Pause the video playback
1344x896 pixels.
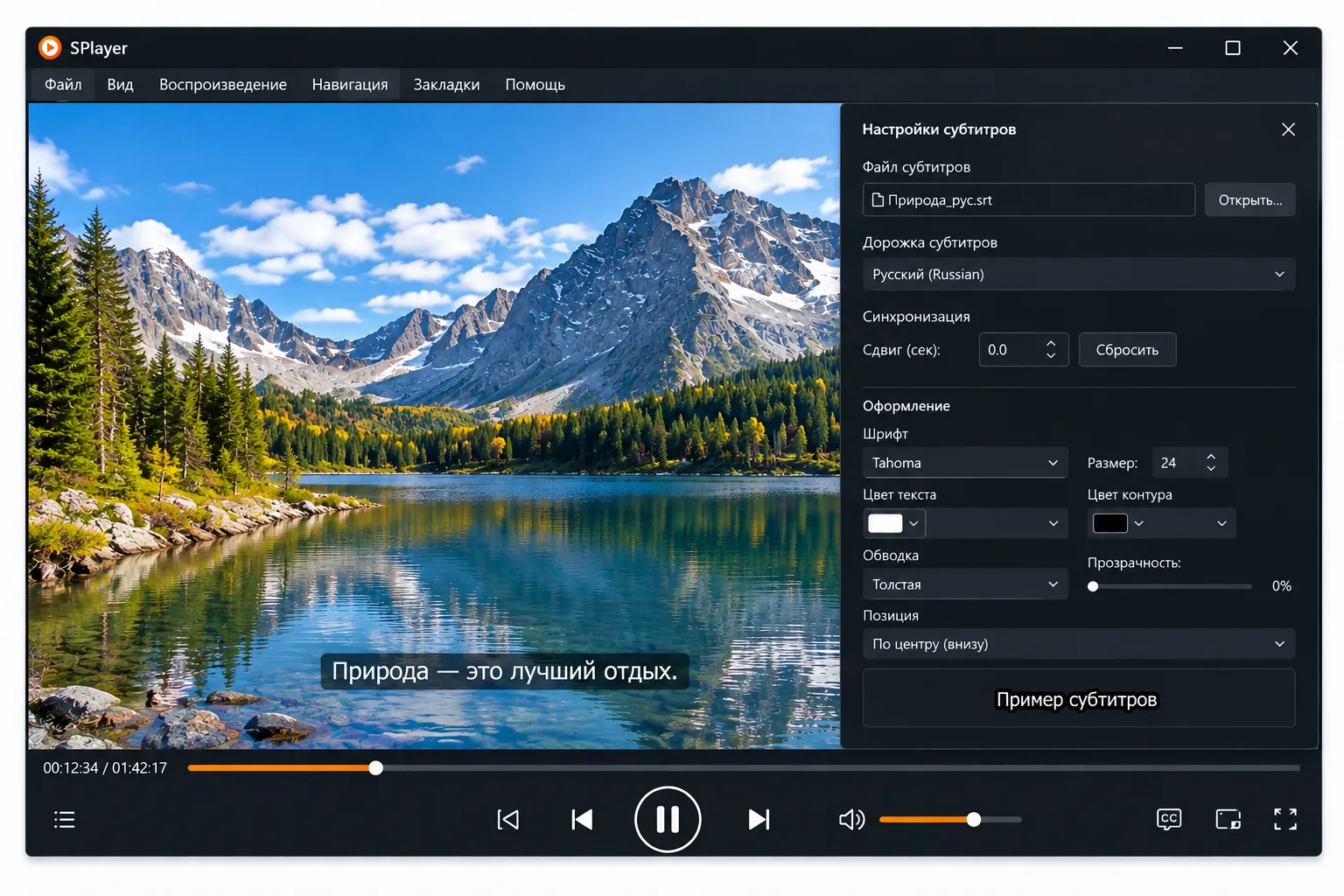point(668,820)
